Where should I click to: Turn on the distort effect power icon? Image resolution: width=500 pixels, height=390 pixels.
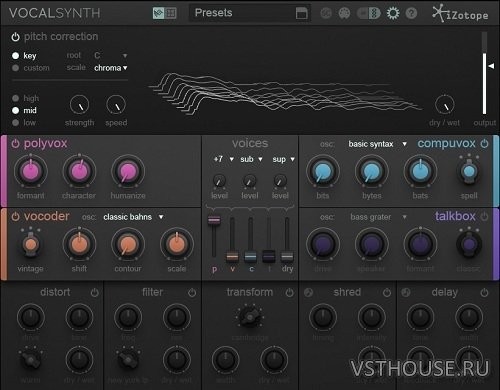(95, 293)
